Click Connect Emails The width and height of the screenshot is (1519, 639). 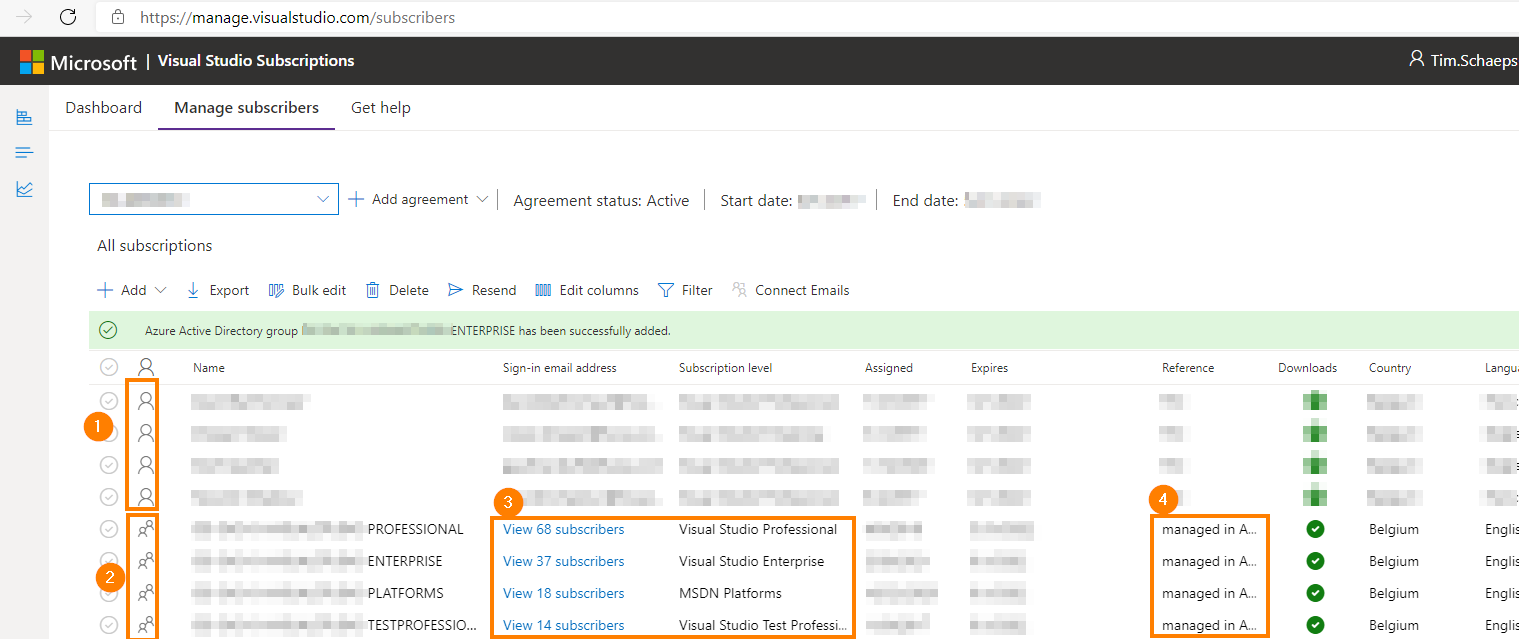coord(791,290)
